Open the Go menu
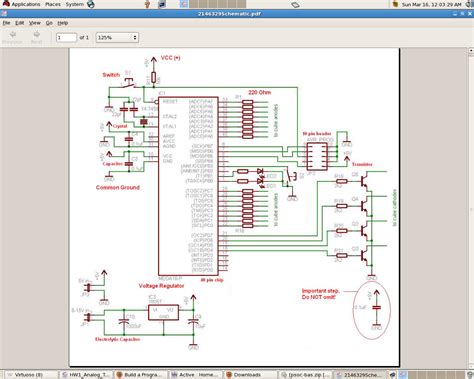 click(49, 23)
